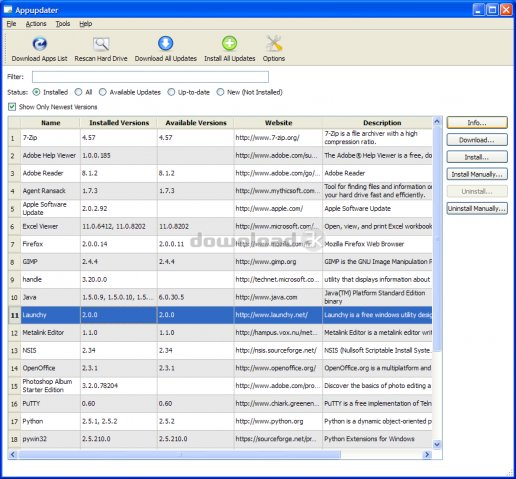Select the Firefox row in the list
This screenshot has width=516, height=479.
220,244
